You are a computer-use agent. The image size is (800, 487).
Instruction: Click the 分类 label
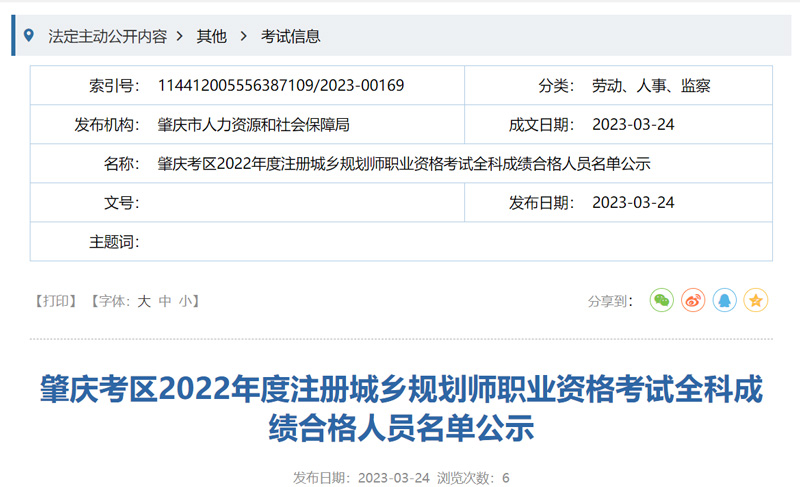pyautogui.click(x=556, y=85)
